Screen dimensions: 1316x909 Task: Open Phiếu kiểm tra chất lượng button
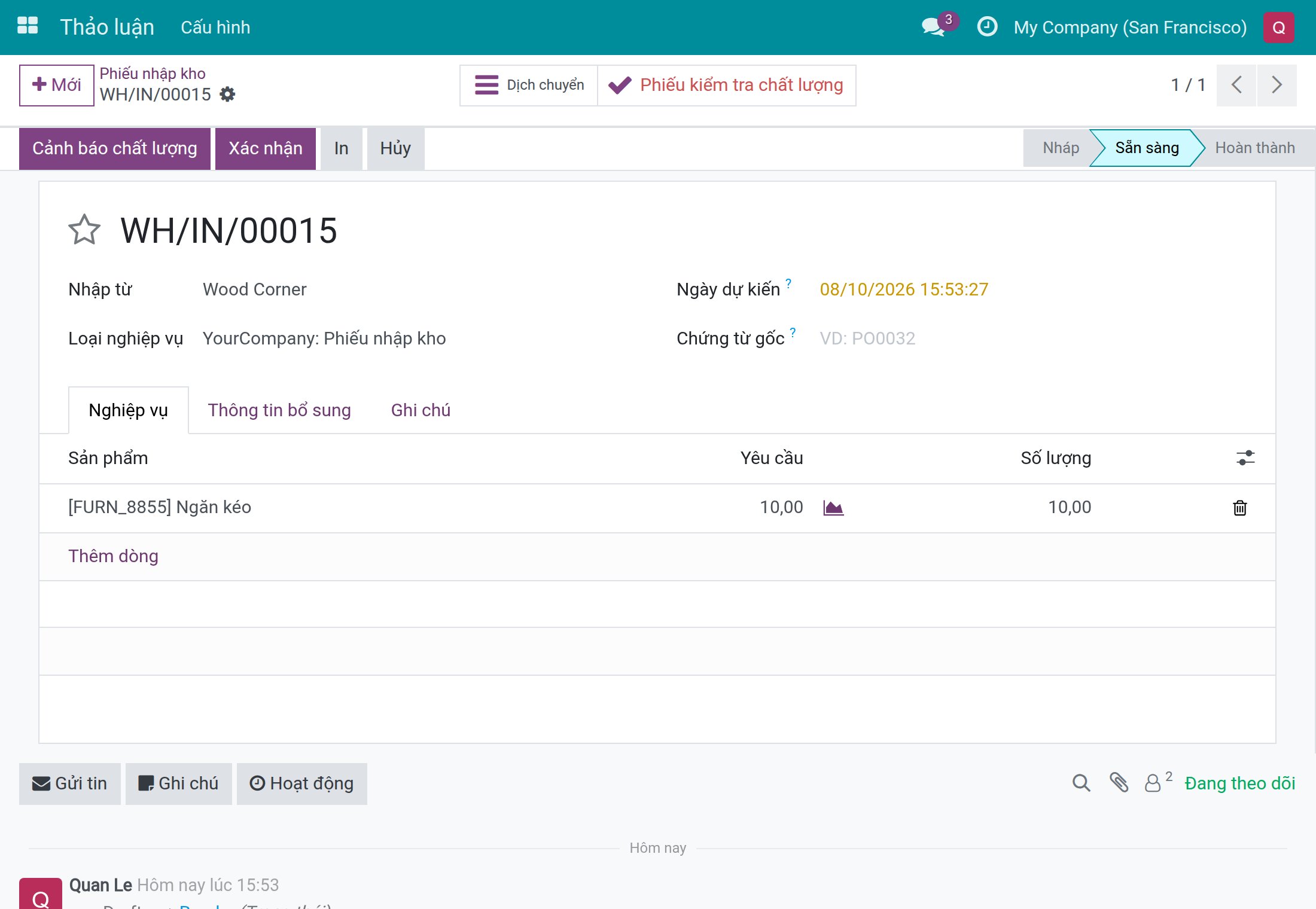(x=727, y=86)
